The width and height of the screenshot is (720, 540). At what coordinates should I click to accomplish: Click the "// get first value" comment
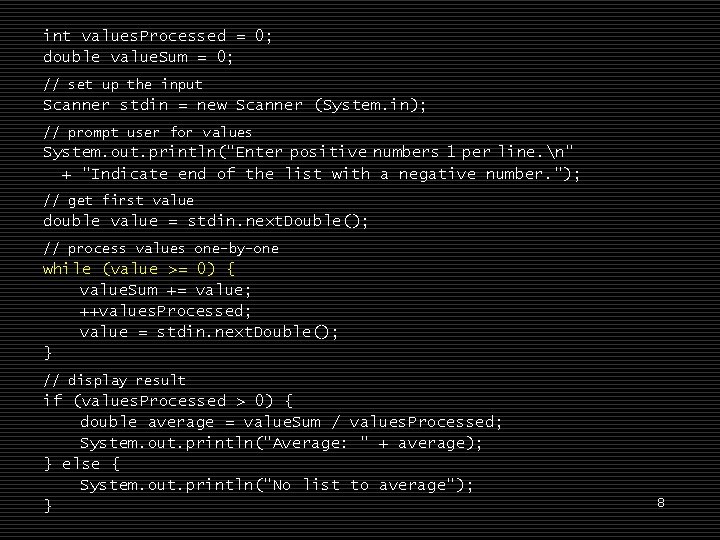coord(118,200)
